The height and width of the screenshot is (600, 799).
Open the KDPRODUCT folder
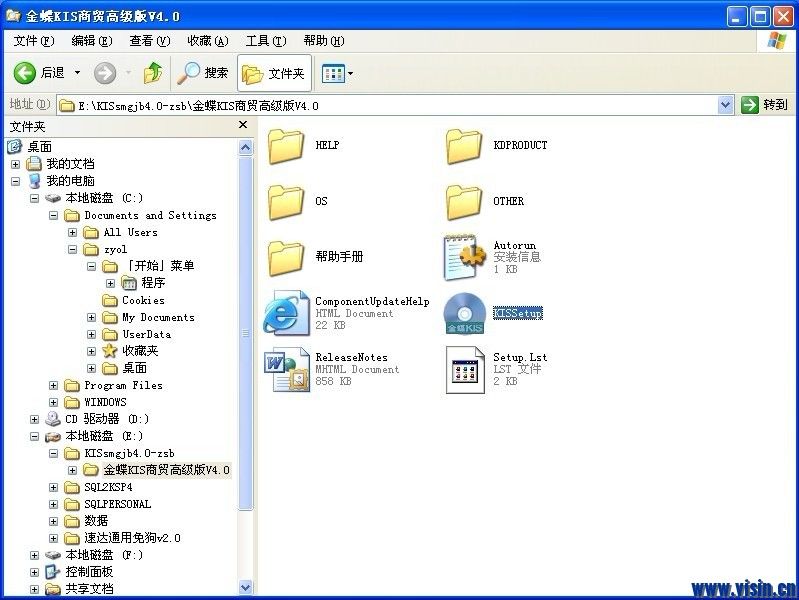point(465,146)
